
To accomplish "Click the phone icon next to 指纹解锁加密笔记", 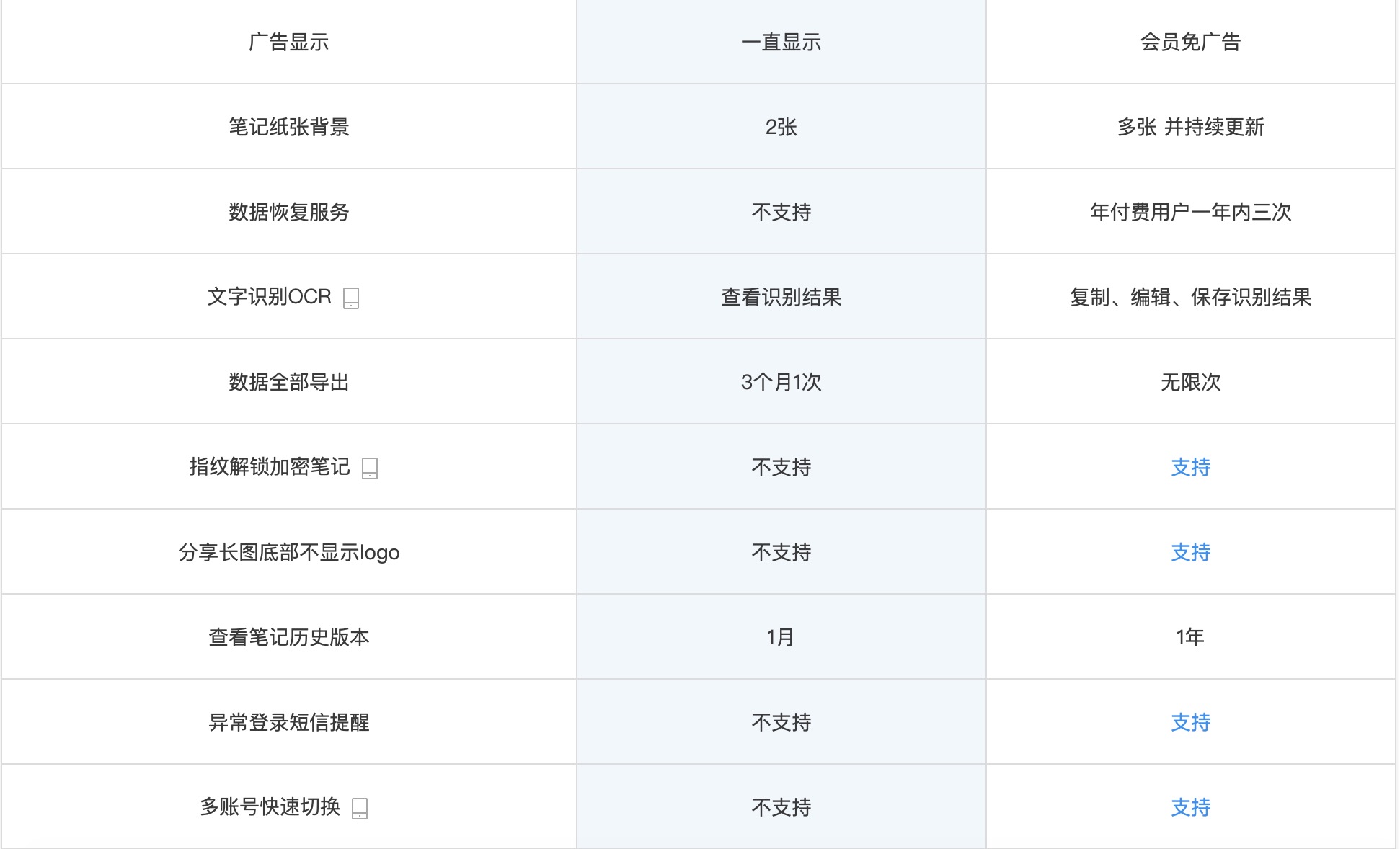I will point(370,468).
